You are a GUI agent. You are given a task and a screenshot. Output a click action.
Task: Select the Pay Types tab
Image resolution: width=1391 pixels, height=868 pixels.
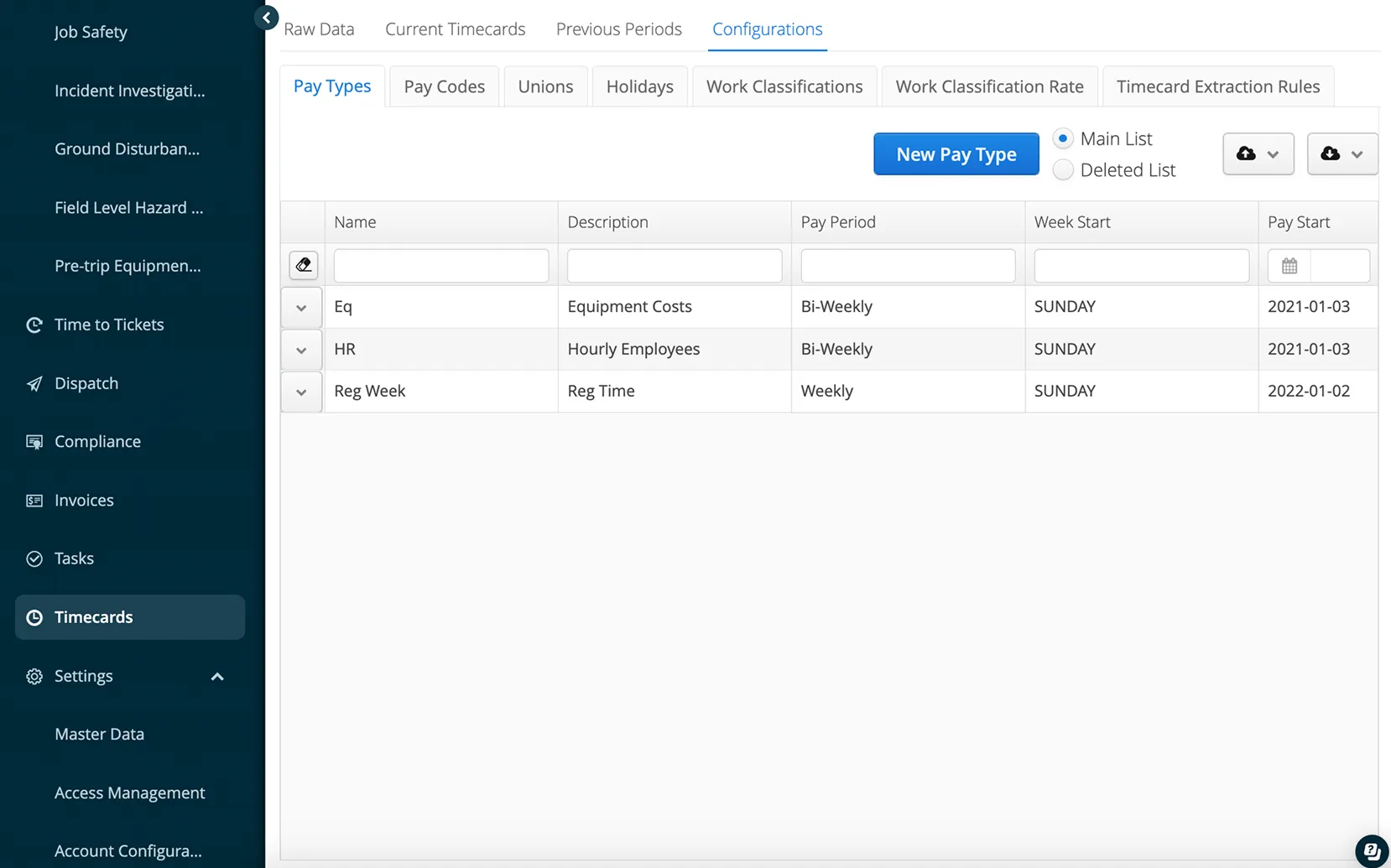pos(332,86)
